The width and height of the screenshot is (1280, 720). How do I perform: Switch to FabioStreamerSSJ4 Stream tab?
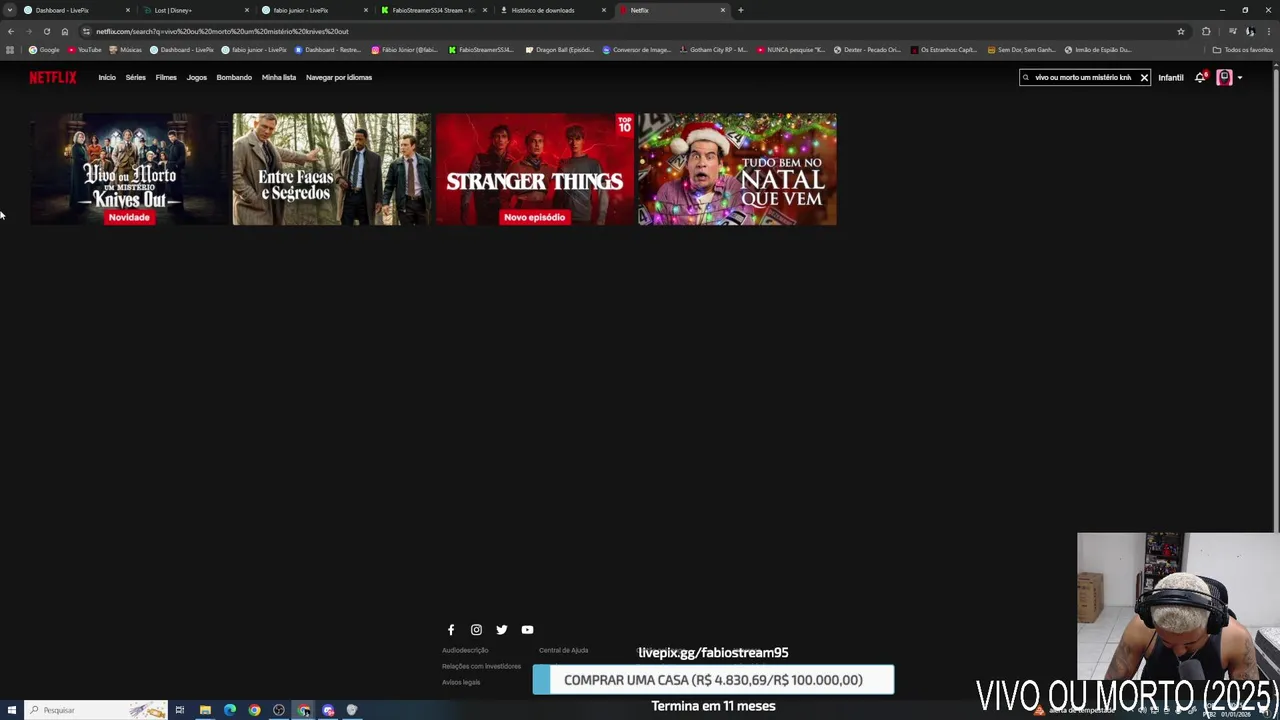[433, 10]
